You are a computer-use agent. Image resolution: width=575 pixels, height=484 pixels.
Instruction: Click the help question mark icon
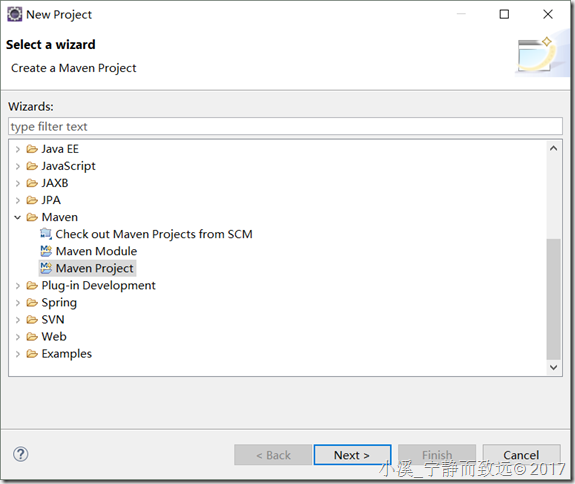[21, 454]
